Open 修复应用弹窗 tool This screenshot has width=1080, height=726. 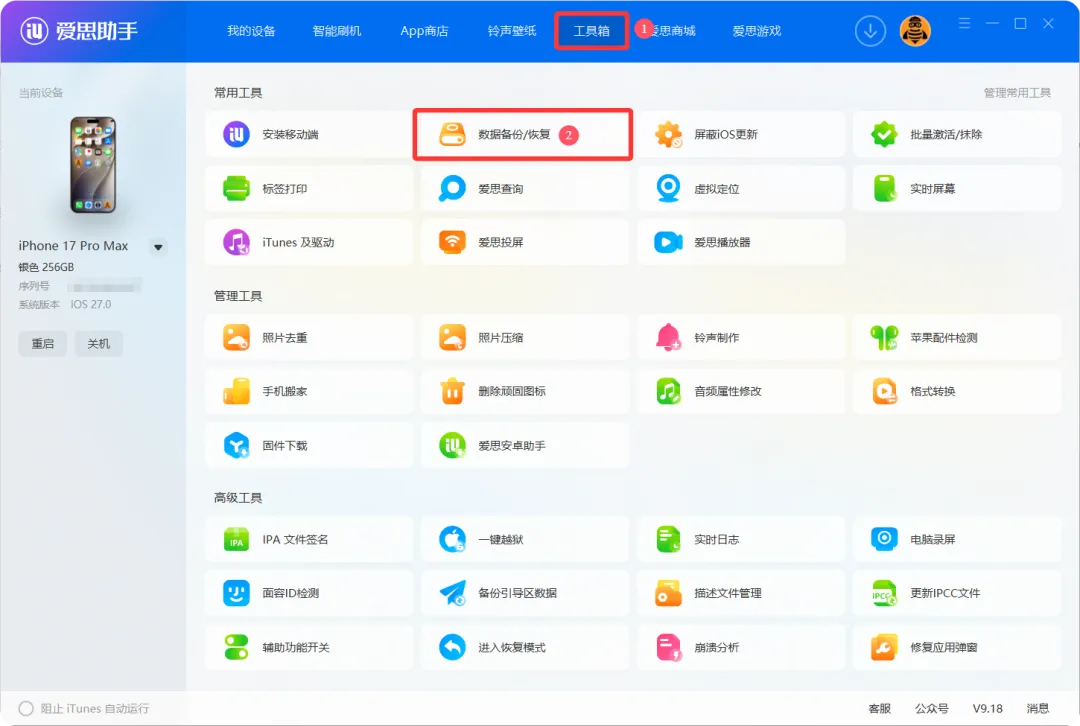click(957, 647)
